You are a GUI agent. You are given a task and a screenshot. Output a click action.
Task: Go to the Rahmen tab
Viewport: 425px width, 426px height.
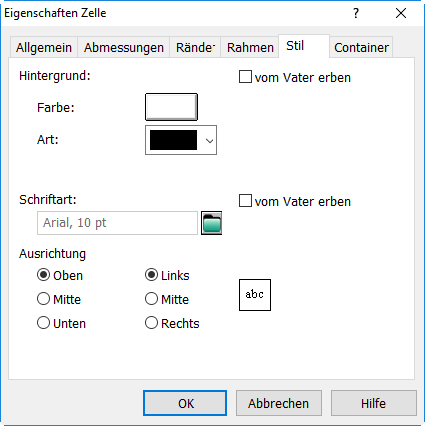pyautogui.click(x=250, y=48)
